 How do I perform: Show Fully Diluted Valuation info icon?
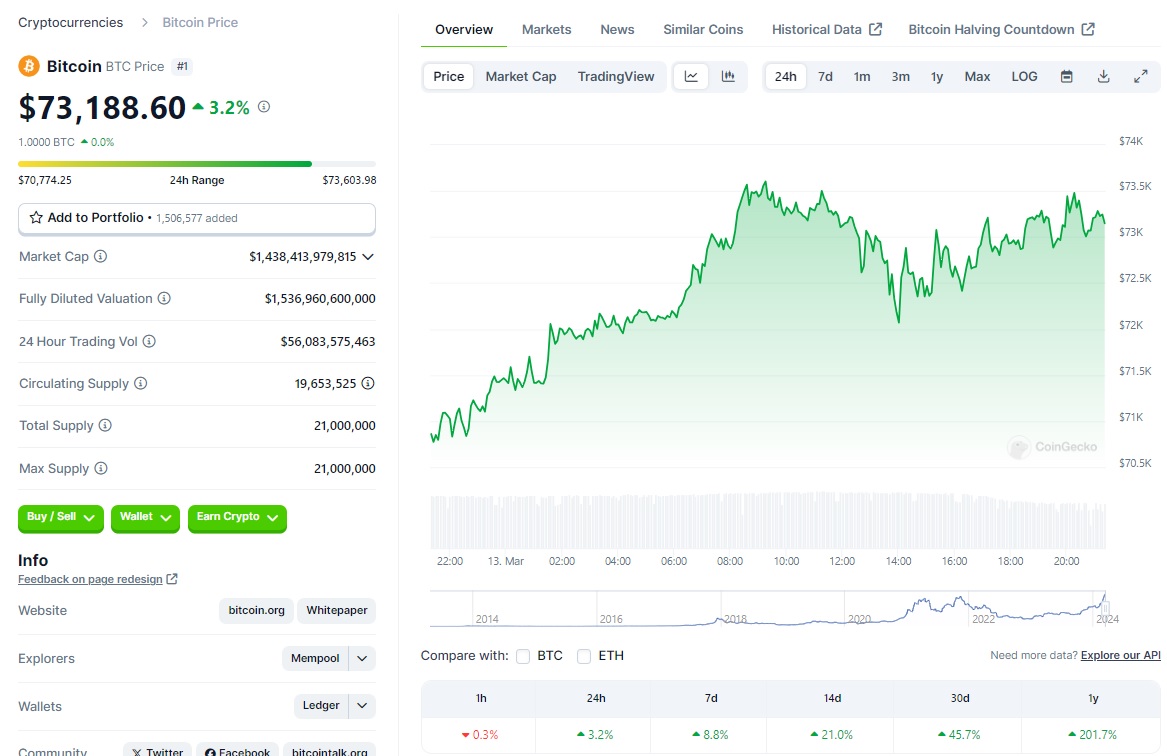point(164,298)
